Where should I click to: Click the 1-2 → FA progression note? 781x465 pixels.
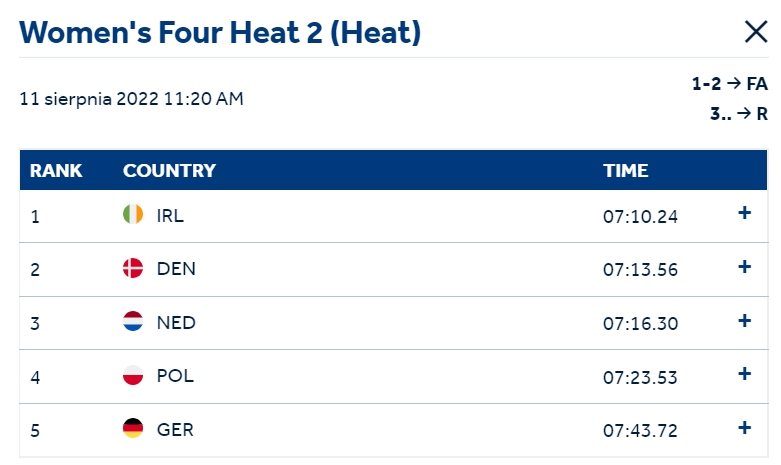pos(730,84)
